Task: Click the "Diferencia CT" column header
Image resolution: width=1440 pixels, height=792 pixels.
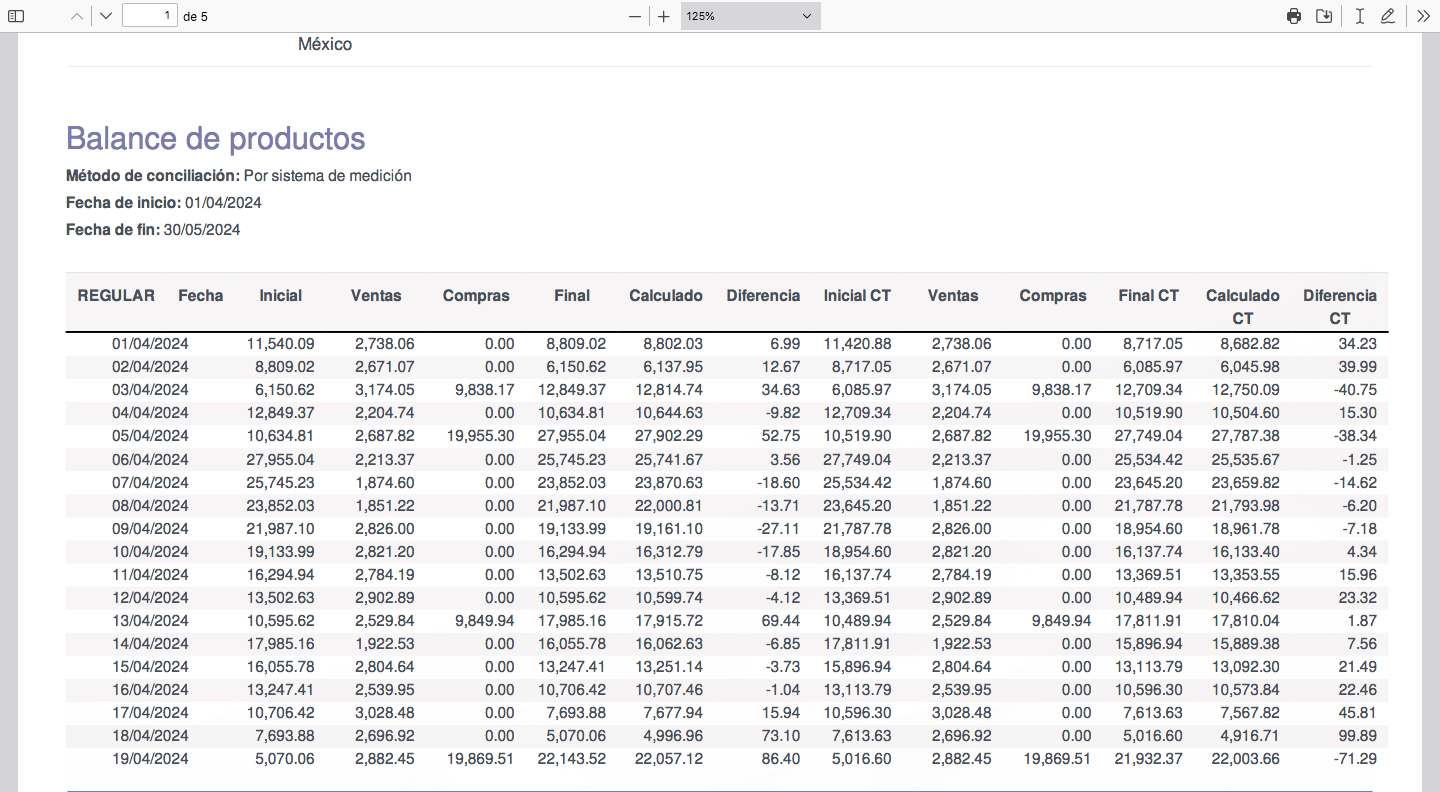Action: (1339, 306)
